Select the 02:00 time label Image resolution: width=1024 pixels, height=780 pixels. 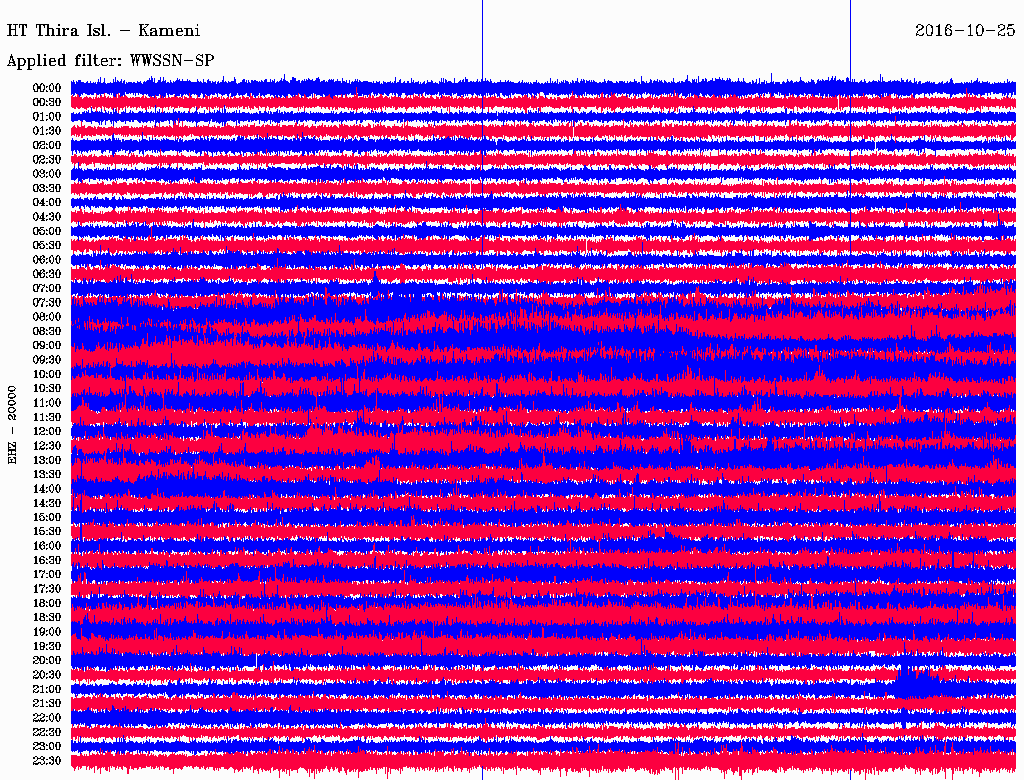tap(47, 145)
